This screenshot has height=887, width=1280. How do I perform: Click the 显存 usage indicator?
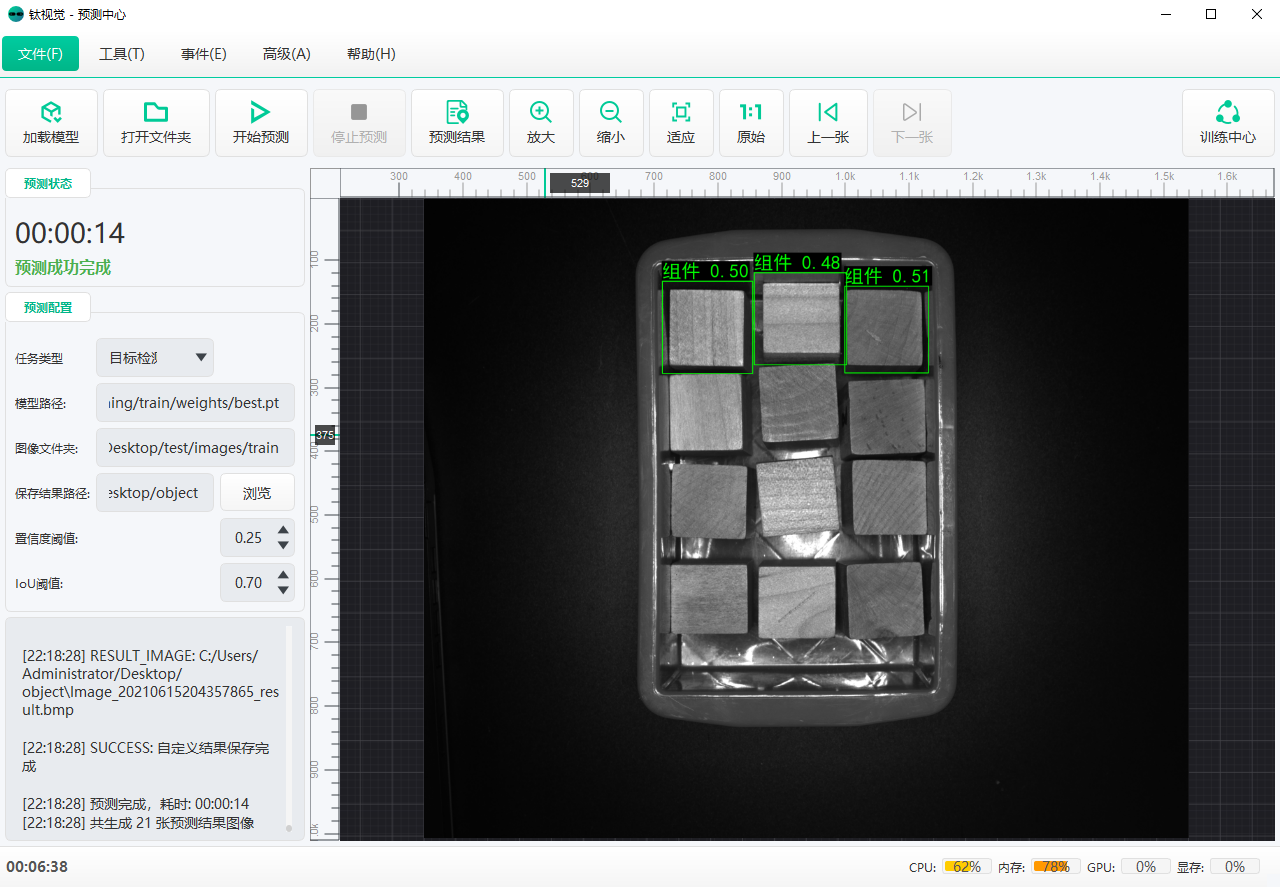coord(1235,867)
